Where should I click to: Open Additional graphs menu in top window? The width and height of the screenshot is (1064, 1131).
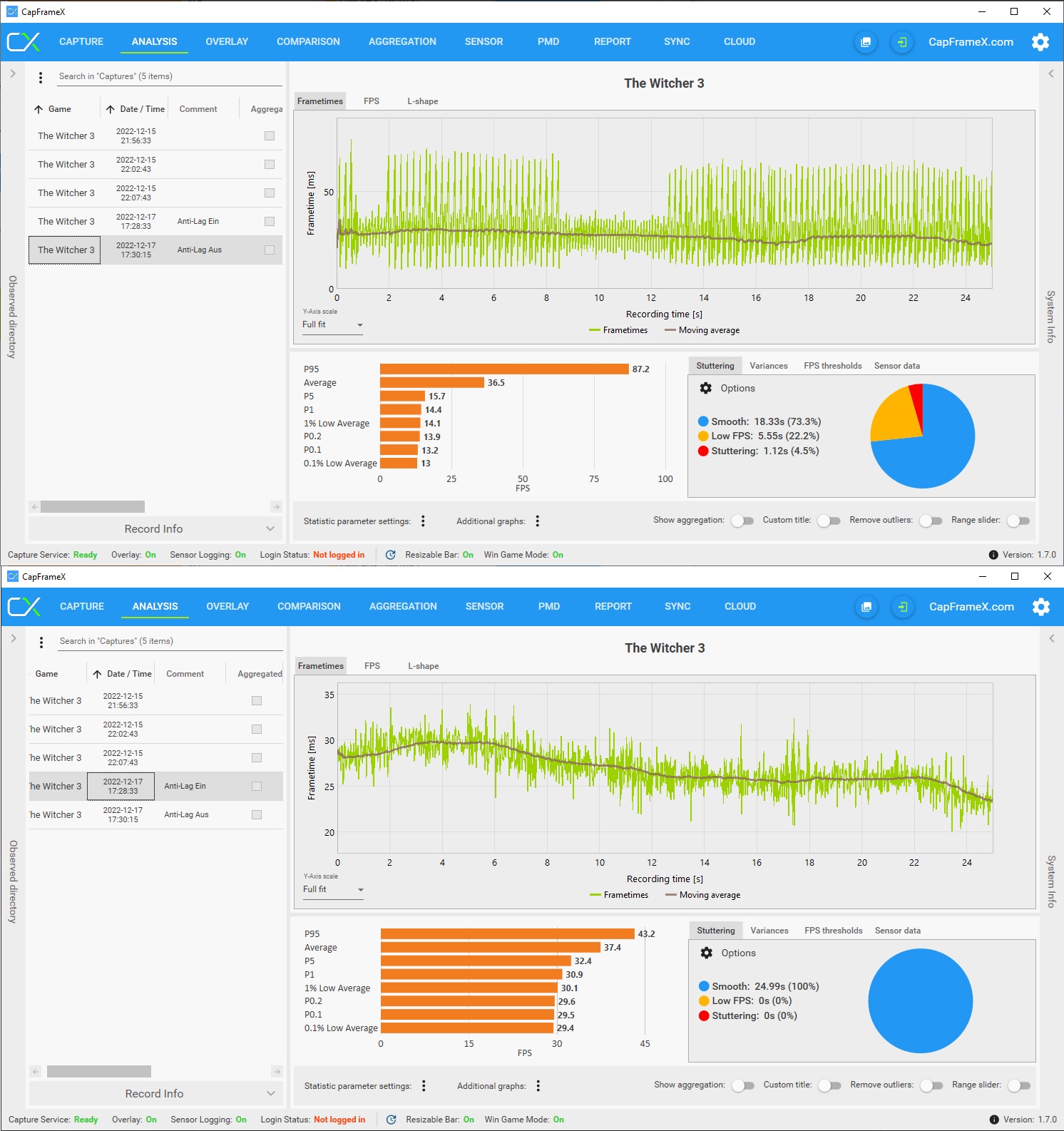(538, 521)
